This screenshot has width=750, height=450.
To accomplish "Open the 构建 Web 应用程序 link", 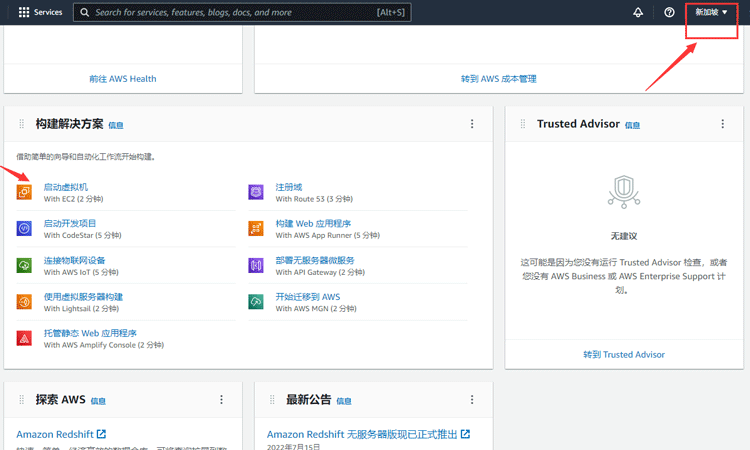I will click(313, 223).
